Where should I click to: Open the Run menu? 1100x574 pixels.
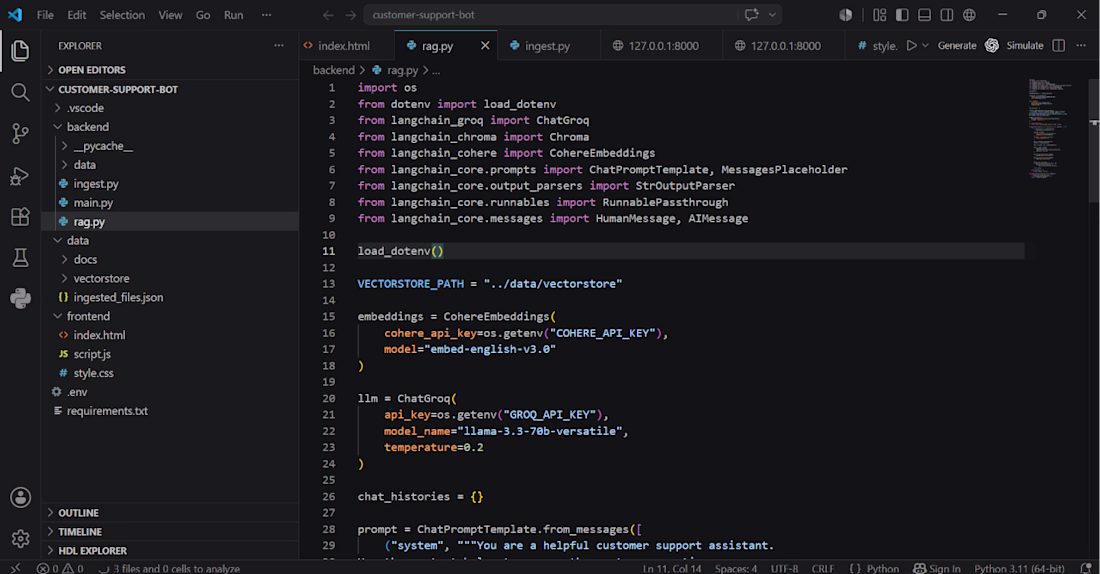click(x=234, y=15)
